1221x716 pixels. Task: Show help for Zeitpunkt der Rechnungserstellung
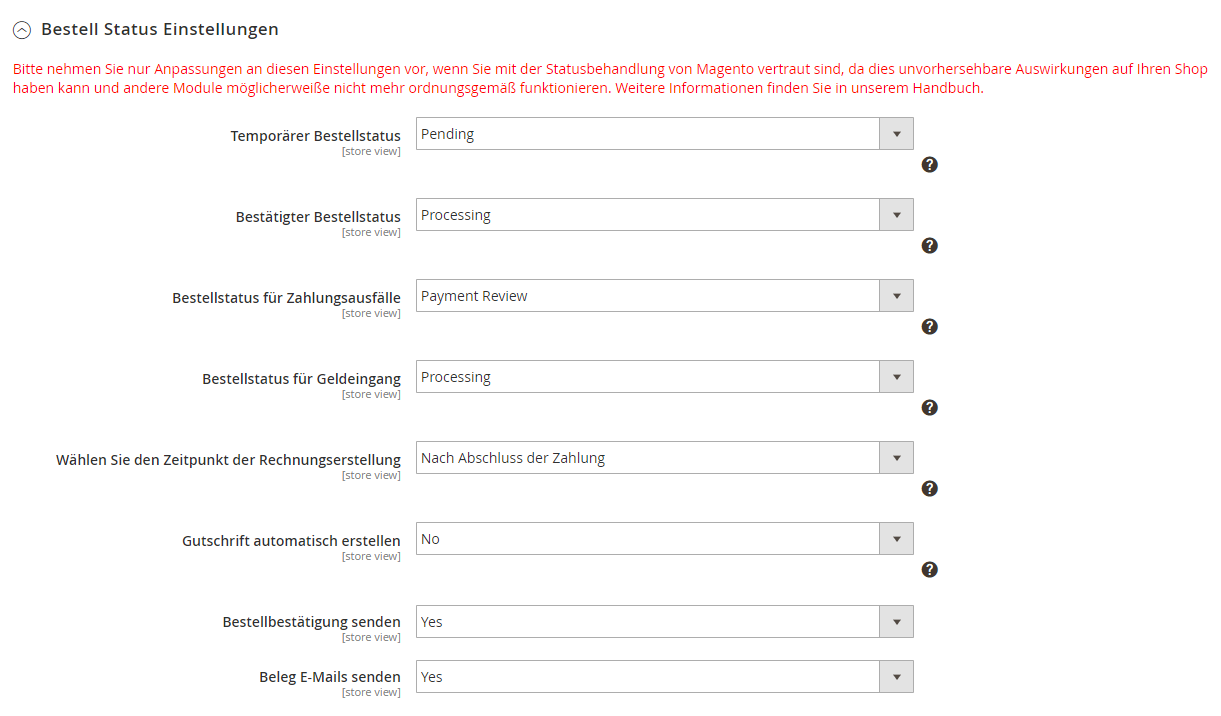point(929,489)
